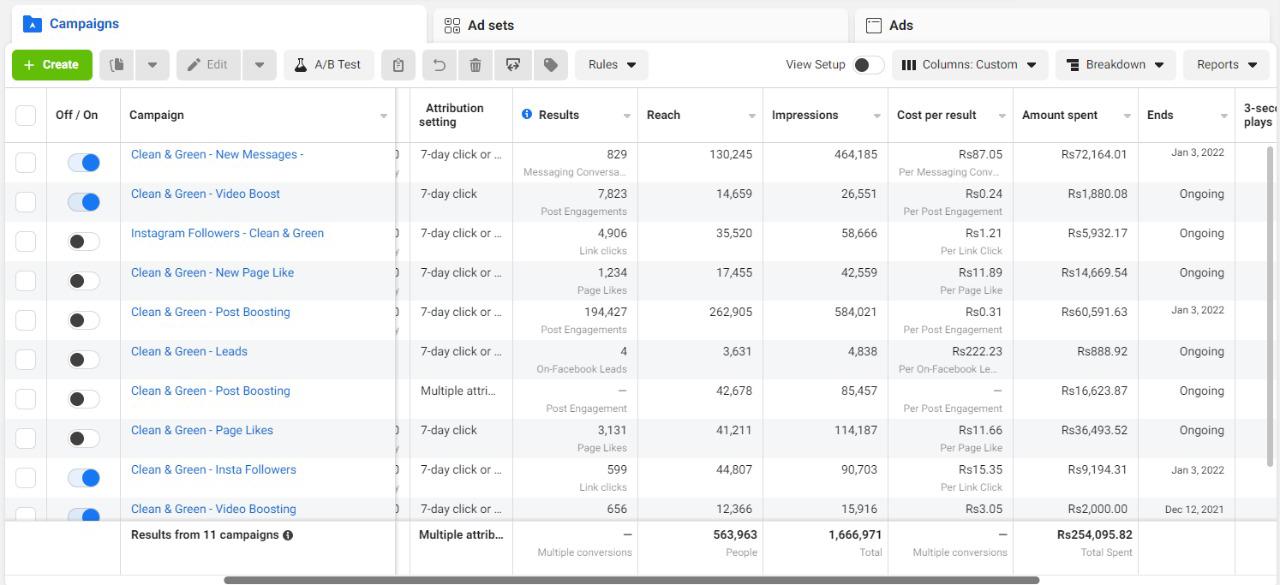Open dropdown arrow next to duplicate button
Viewport: 1280px width, 585px height.
[152, 65]
